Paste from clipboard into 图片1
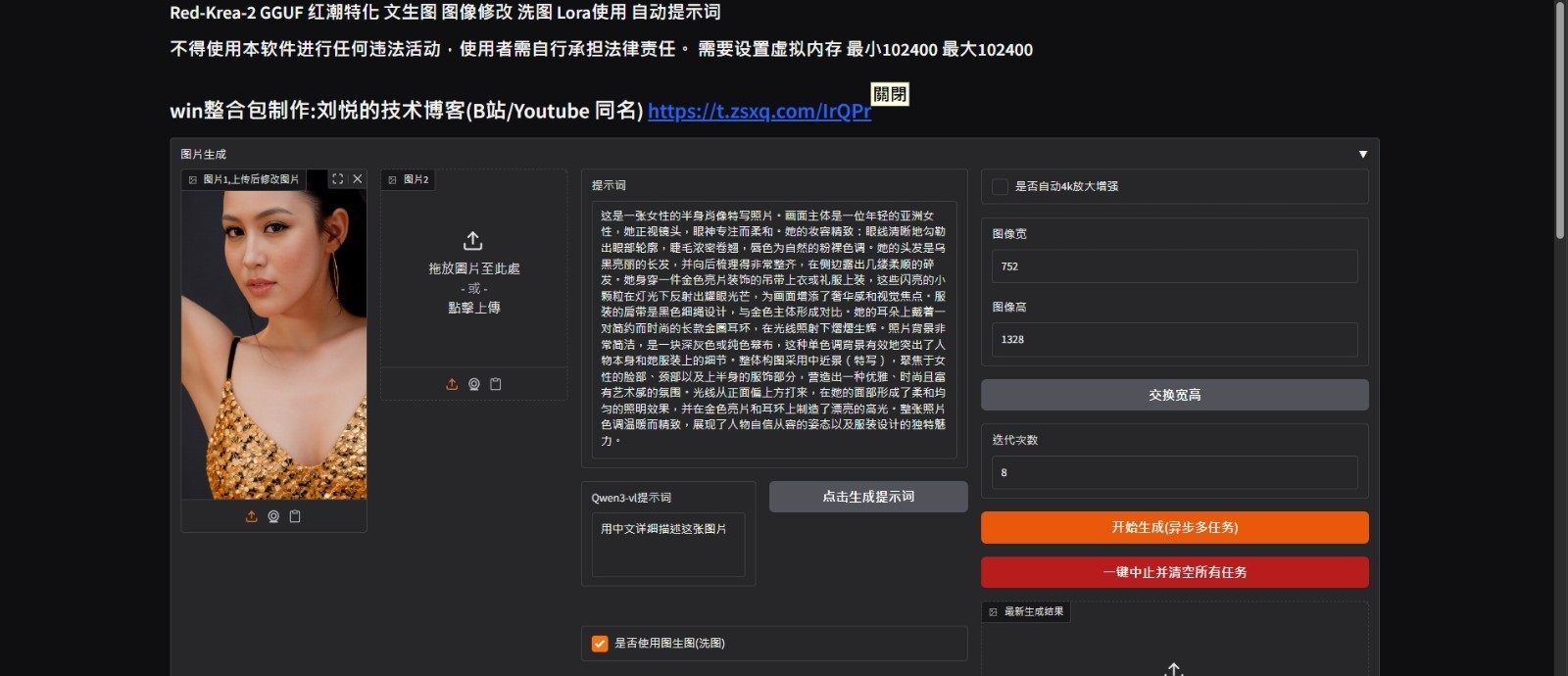This screenshot has height=676, width=1568. 295,516
